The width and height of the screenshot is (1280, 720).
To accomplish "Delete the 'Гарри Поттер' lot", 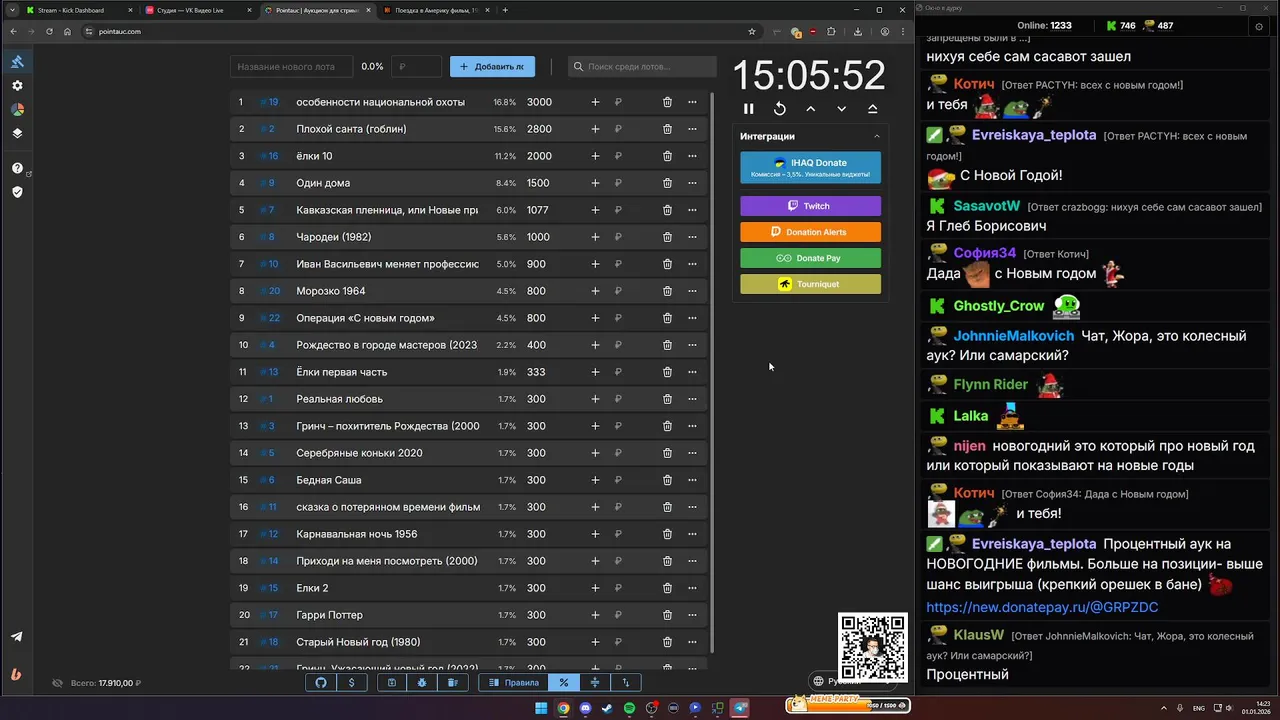I will coord(667,615).
